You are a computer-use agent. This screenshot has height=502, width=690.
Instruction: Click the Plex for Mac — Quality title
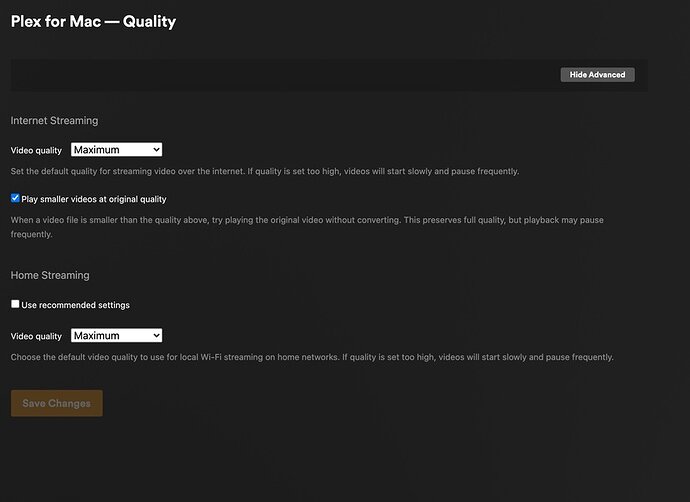tap(93, 22)
